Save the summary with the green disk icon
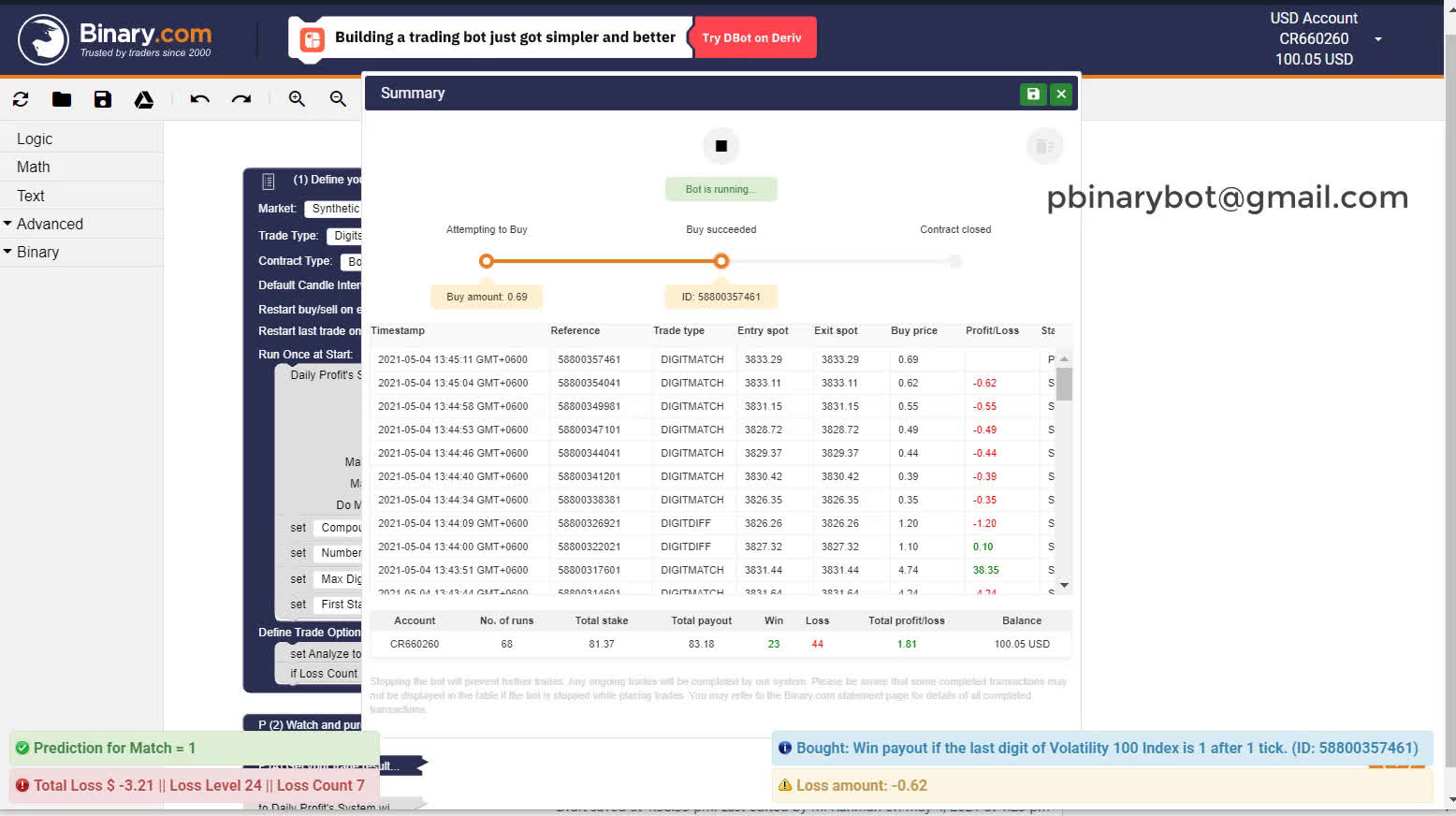1456x816 pixels. coord(1032,94)
